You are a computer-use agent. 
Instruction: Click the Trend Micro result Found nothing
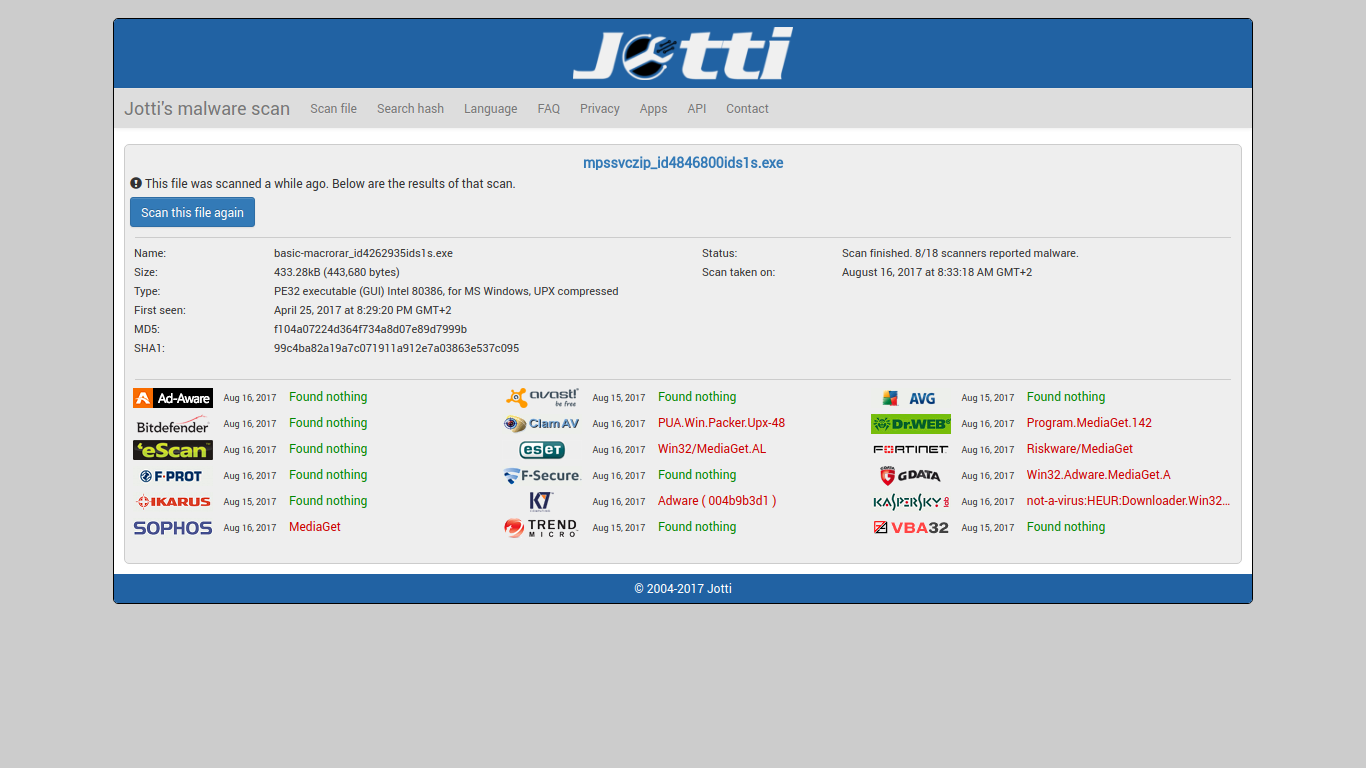tap(697, 527)
